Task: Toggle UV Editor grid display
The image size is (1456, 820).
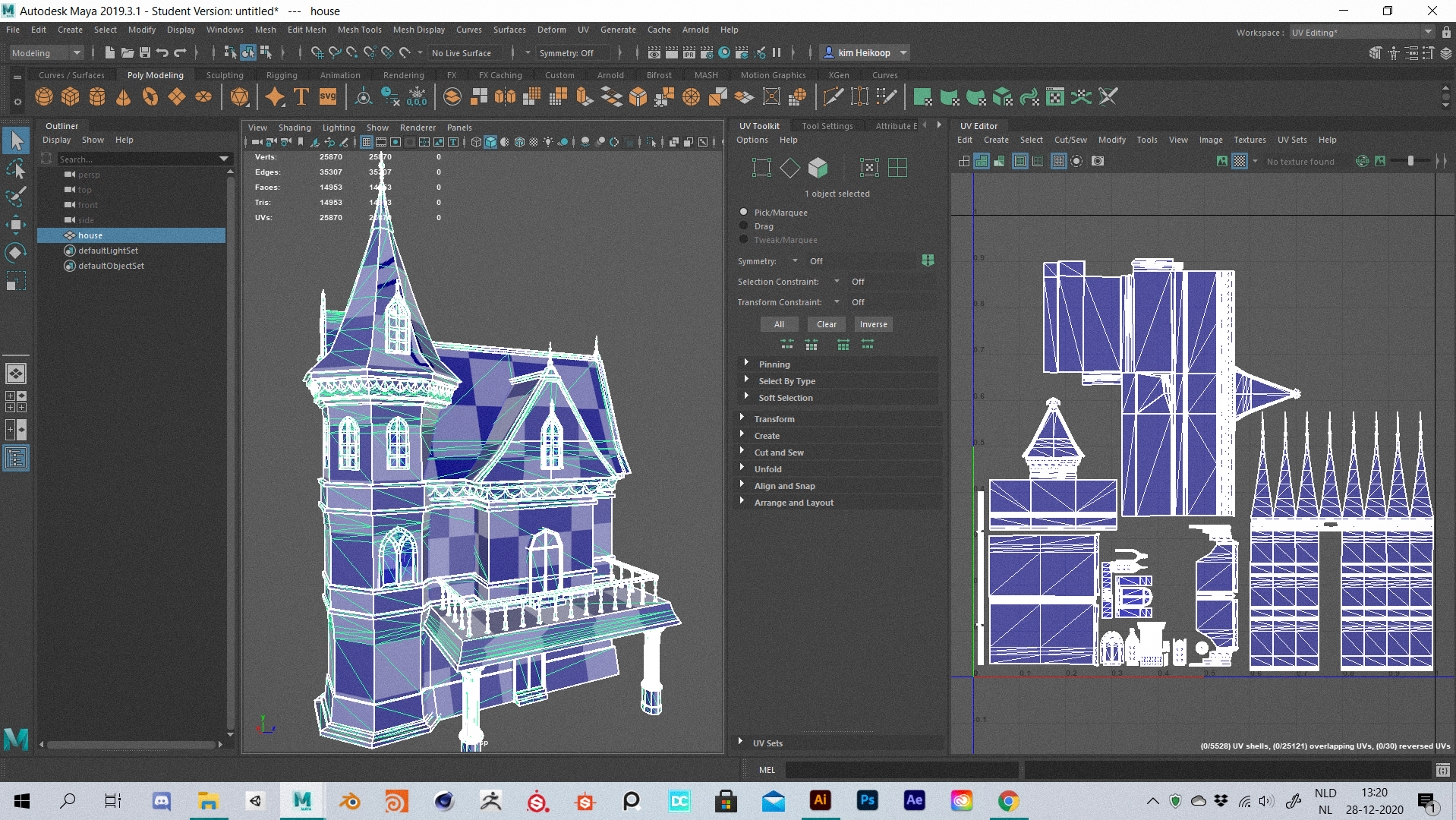Action: pos(1058,161)
